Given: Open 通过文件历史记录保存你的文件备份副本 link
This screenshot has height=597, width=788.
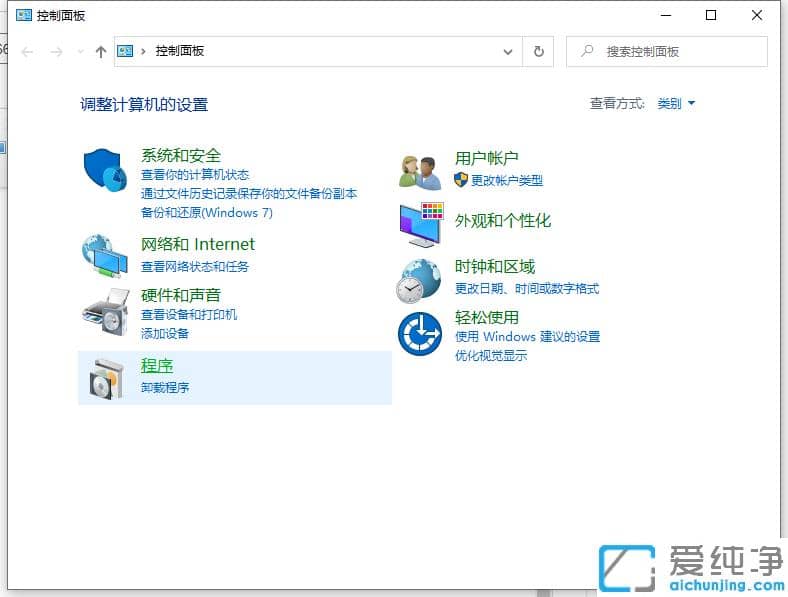Looking at the screenshot, I should click(249, 193).
